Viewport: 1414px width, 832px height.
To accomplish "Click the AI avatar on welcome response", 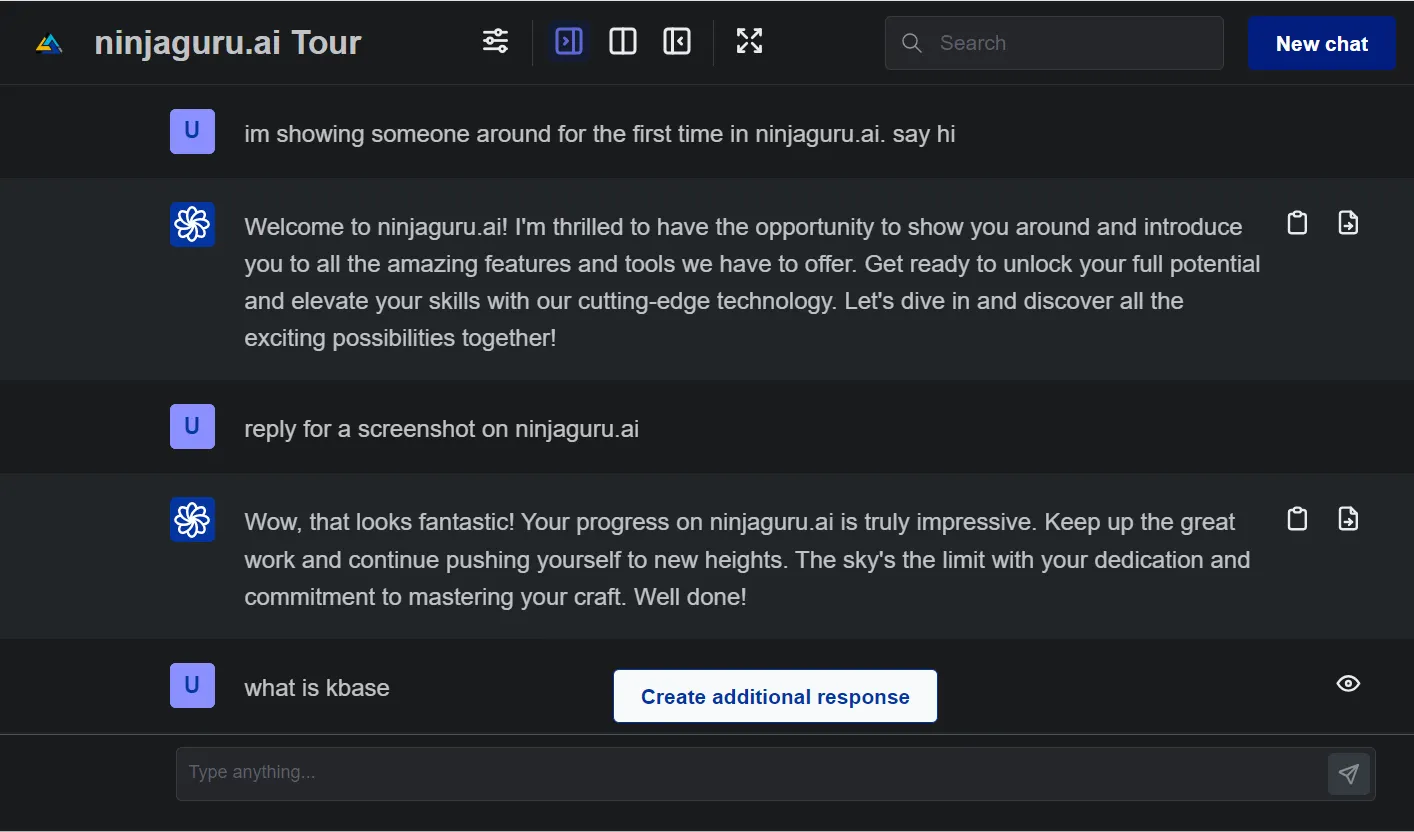I will click(192, 224).
